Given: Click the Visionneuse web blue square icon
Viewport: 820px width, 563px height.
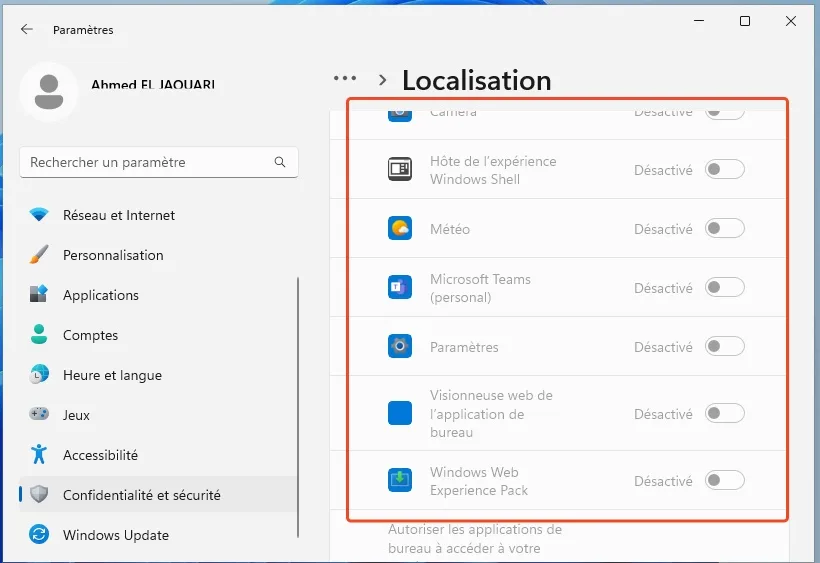Looking at the screenshot, I should pyautogui.click(x=400, y=413).
